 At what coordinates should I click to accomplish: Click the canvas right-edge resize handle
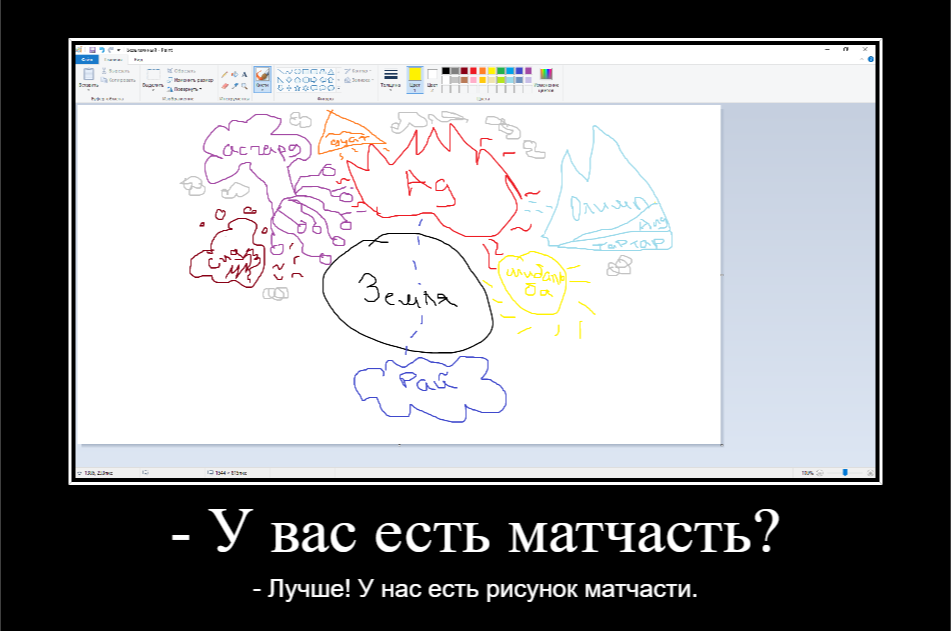point(722,275)
